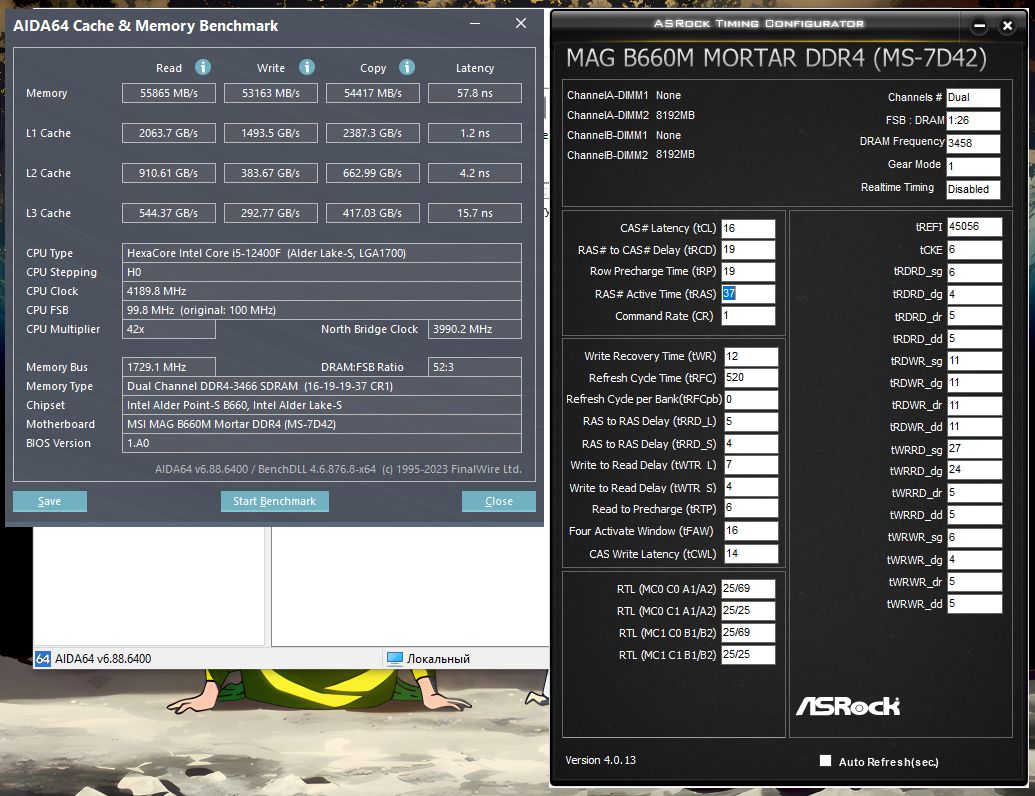Click the Memory Latency value 57.8 ns

[x=475, y=93]
